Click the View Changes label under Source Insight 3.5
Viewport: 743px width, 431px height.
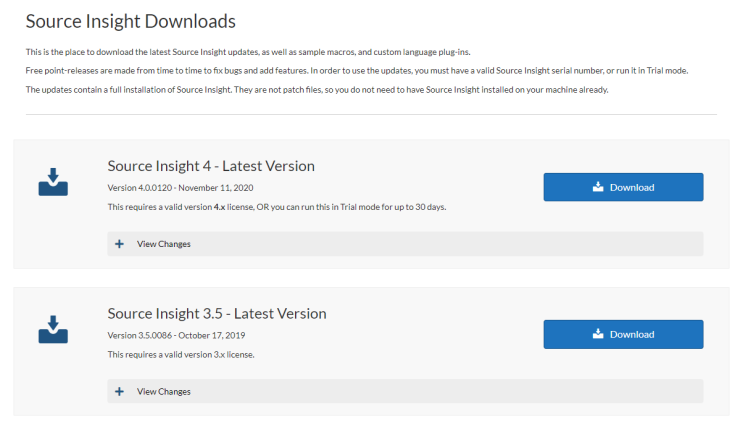(163, 392)
